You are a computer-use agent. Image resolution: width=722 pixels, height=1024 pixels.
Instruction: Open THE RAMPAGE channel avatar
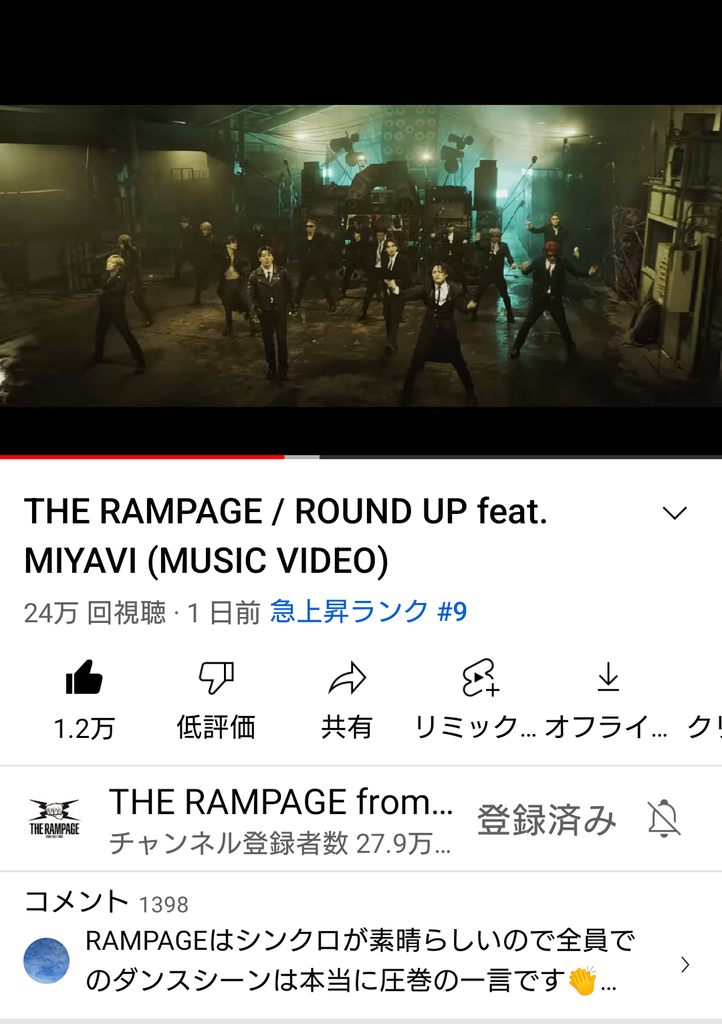pyautogui.click(x=54, y=819)
